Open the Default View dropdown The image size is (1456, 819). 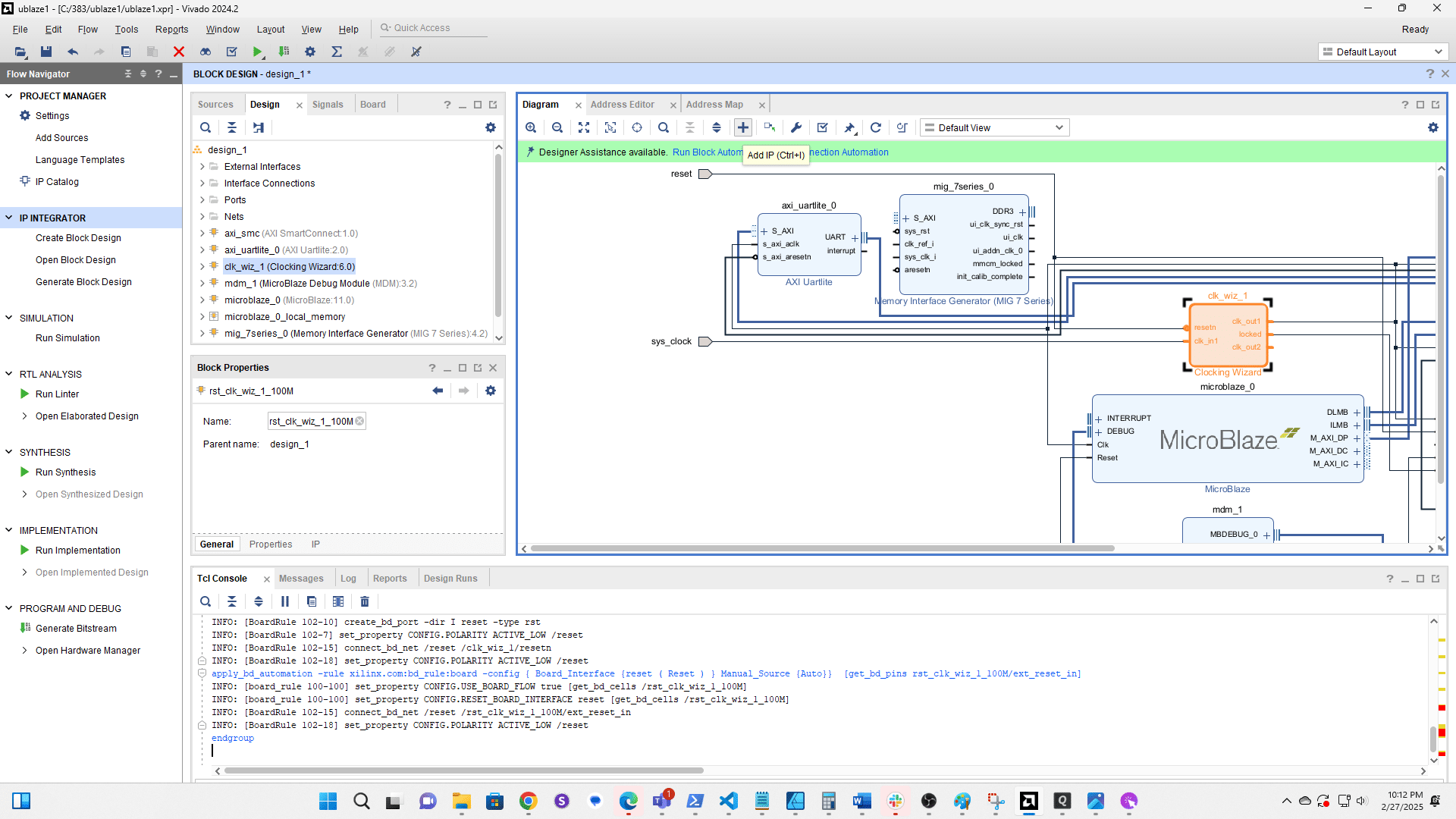pos(993,127)
